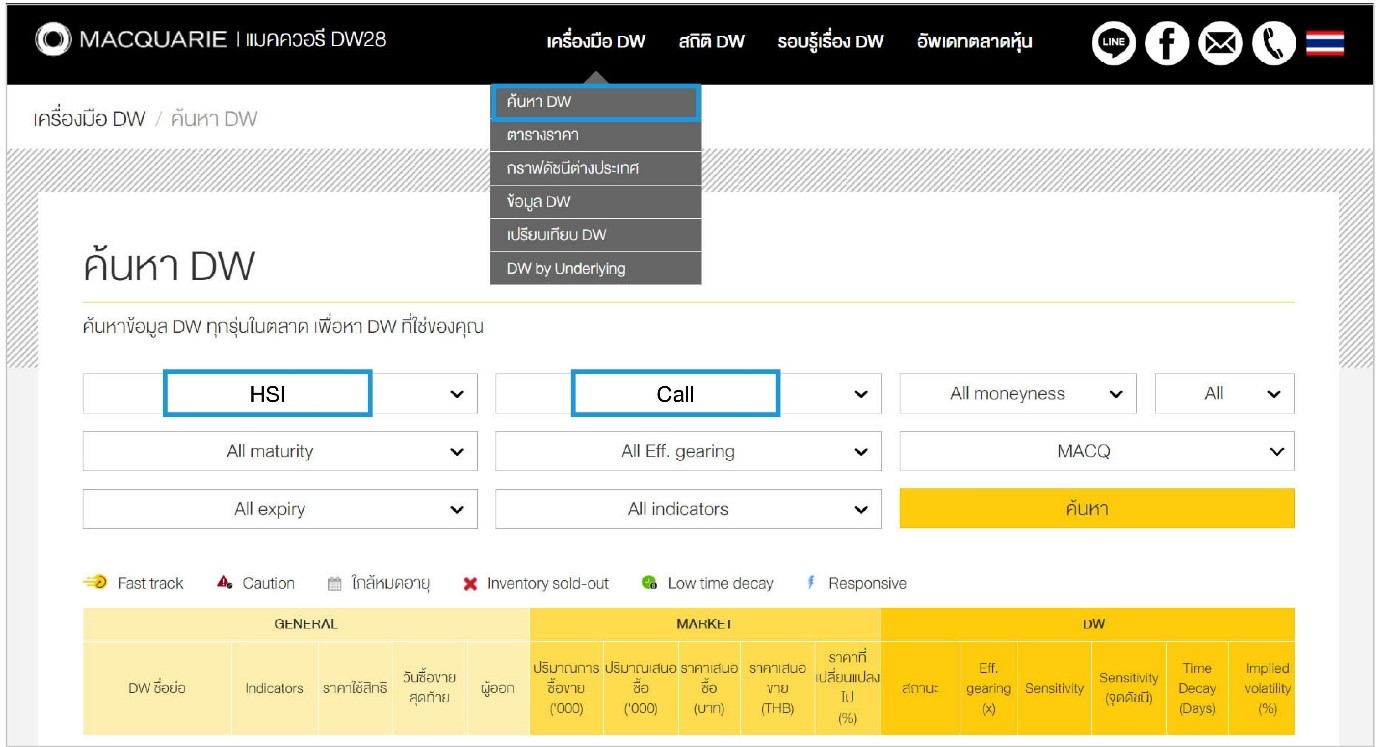
Task: Open the Facebook page icon
Action: click(x=1166, y=44)
